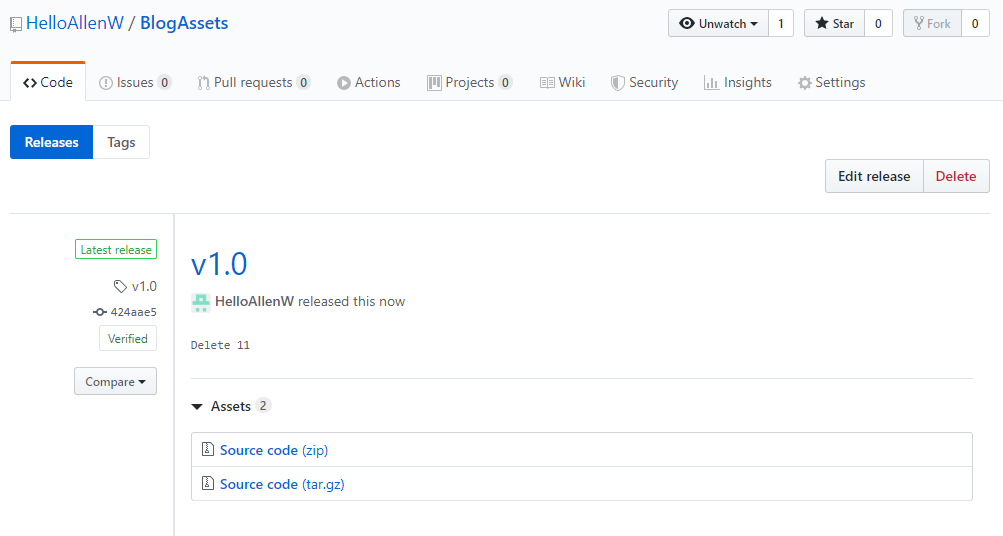Image resolution: width=1003 pixels, height=536 pixels.
Task: Open the Compare dropdown
Action: 115,382
